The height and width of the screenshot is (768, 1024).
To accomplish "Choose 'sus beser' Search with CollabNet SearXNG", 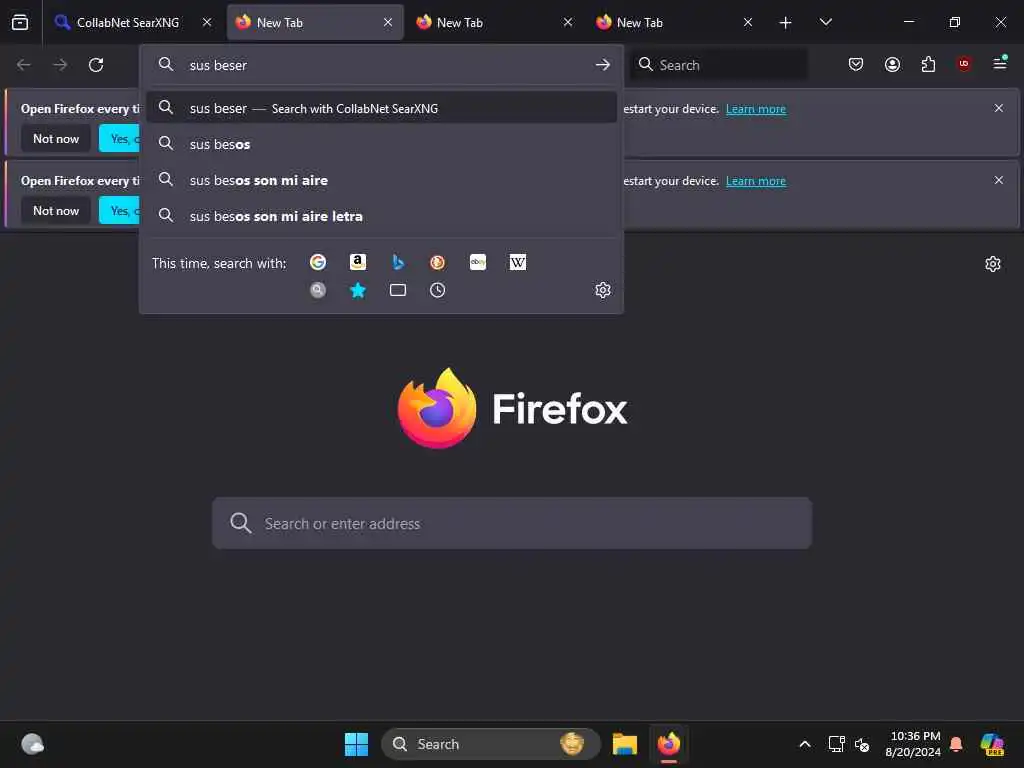I will 381,108.
